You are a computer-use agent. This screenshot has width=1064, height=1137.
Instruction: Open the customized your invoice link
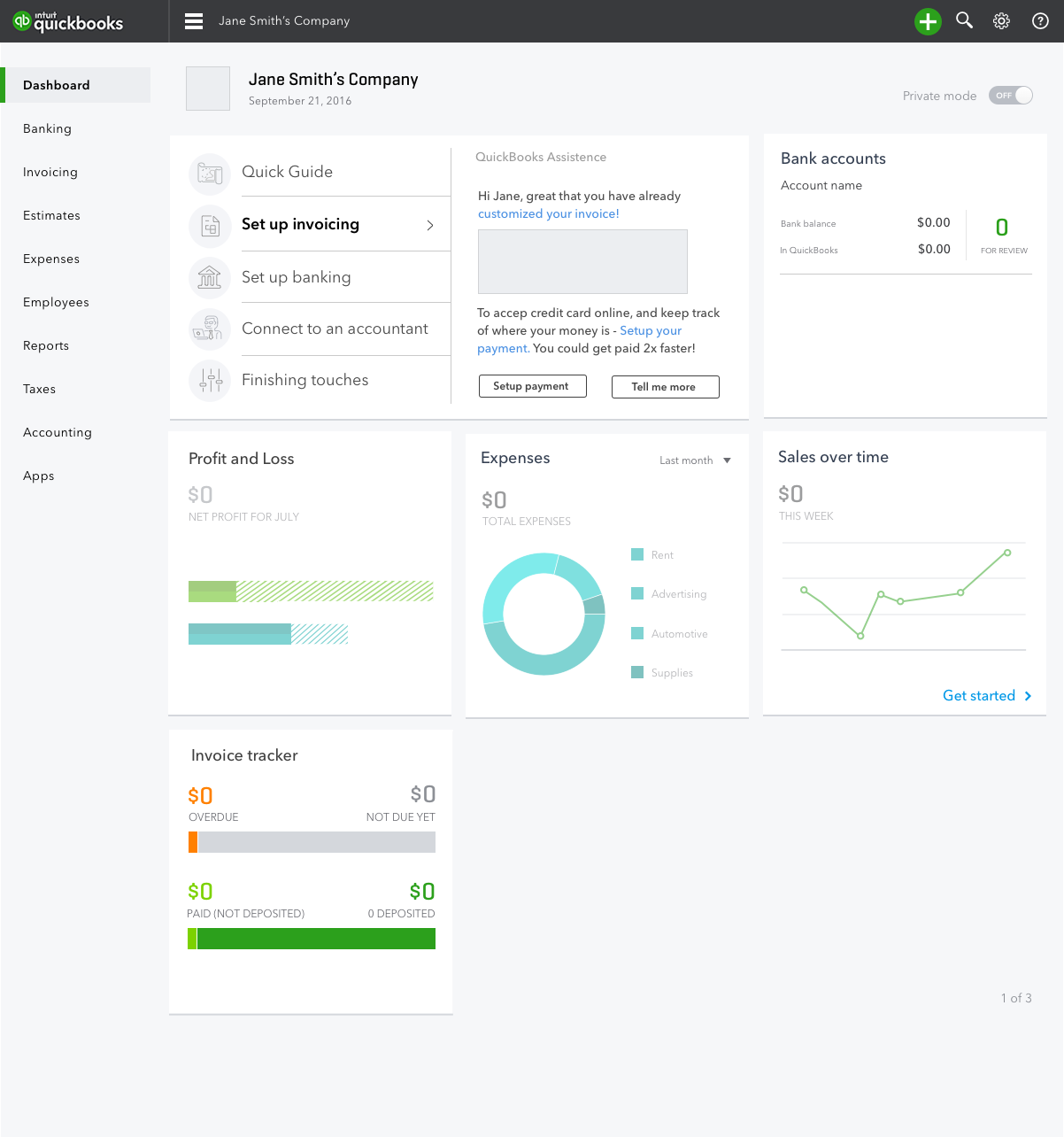pos(549,213)
